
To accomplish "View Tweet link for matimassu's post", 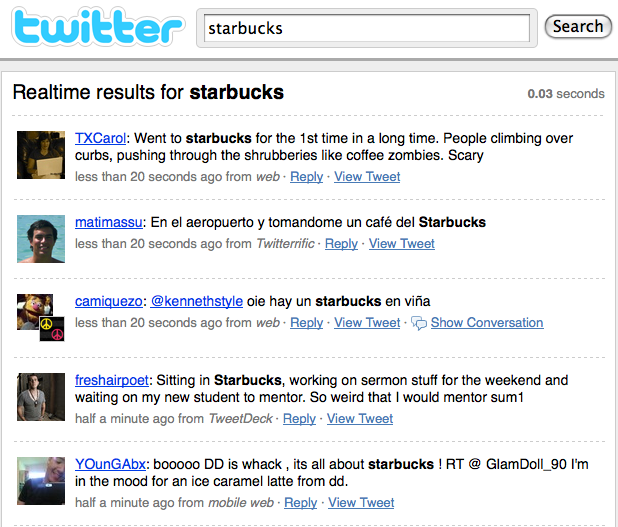I will (402, 244).
